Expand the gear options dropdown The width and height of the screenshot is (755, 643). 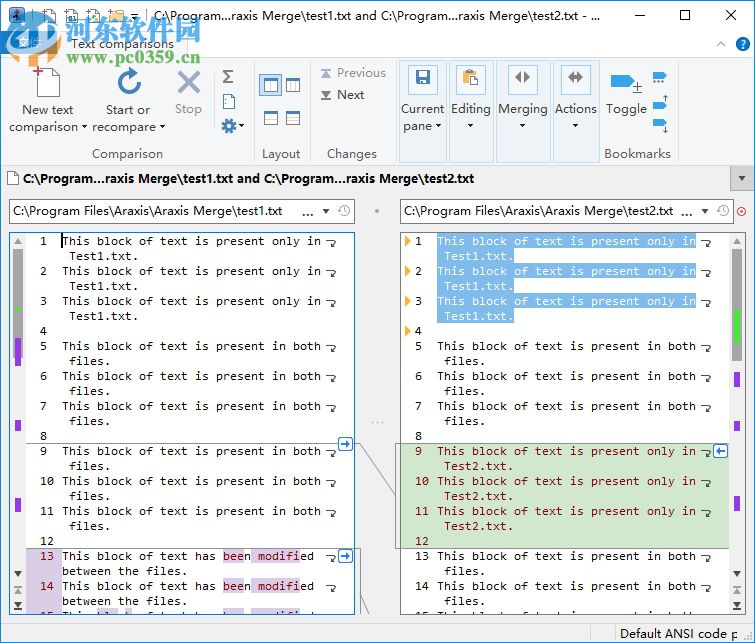(x=232, y=126)
